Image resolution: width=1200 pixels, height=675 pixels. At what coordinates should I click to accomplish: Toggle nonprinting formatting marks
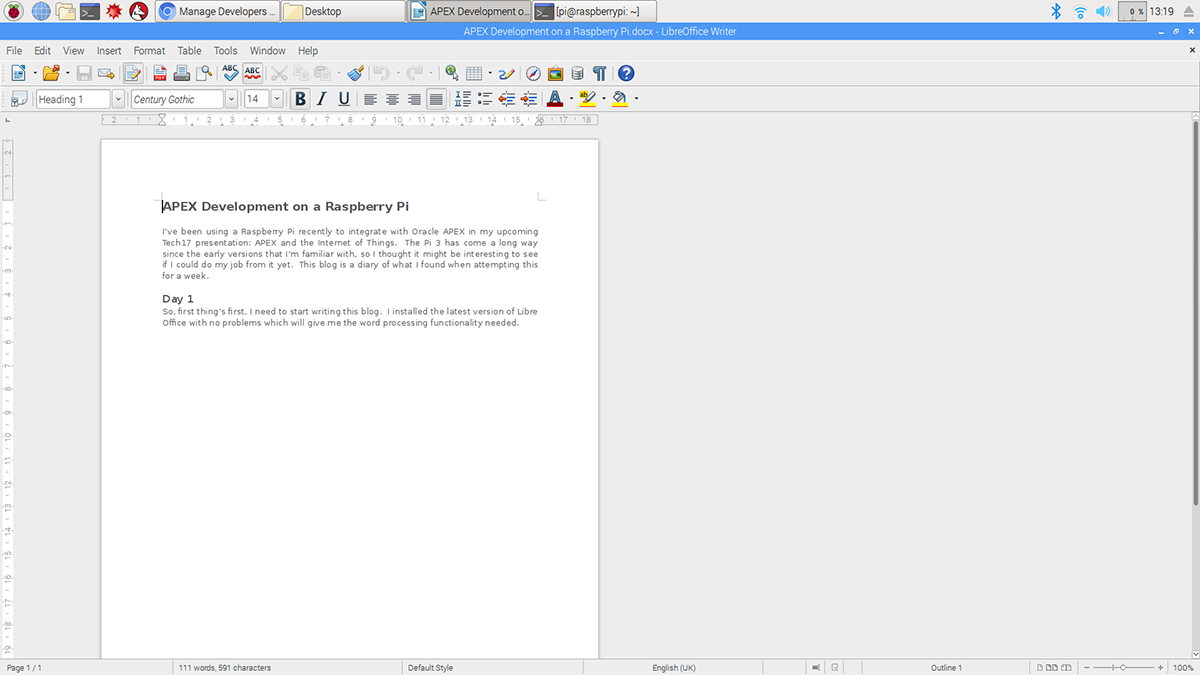point(599,73)
